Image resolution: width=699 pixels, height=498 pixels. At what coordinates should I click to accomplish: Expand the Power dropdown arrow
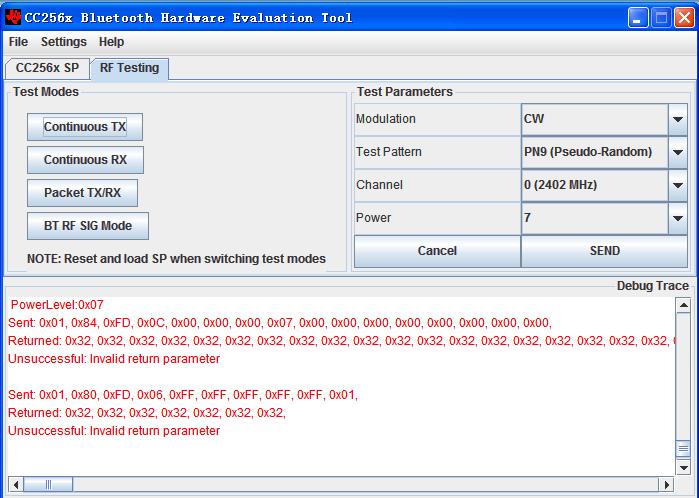tap(678, 218)
